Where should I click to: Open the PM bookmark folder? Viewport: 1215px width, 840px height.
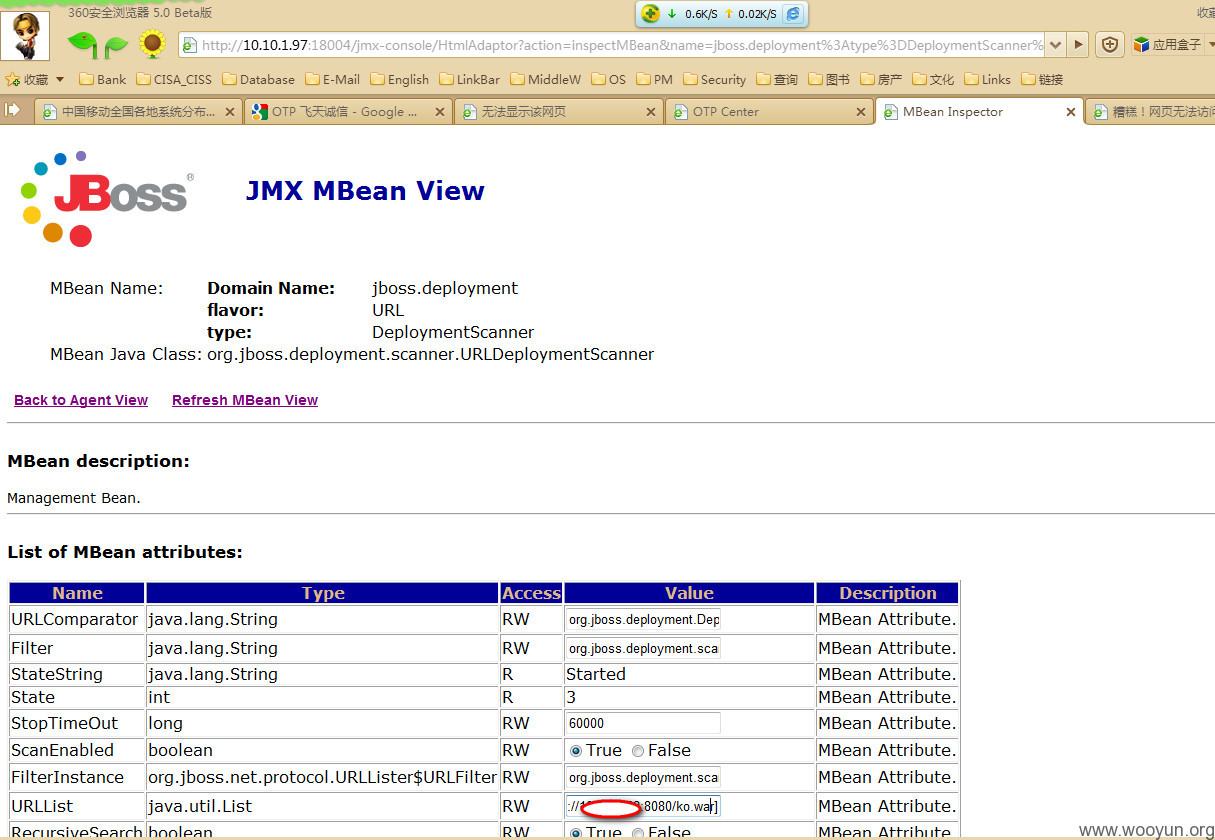tap(654, 79)
